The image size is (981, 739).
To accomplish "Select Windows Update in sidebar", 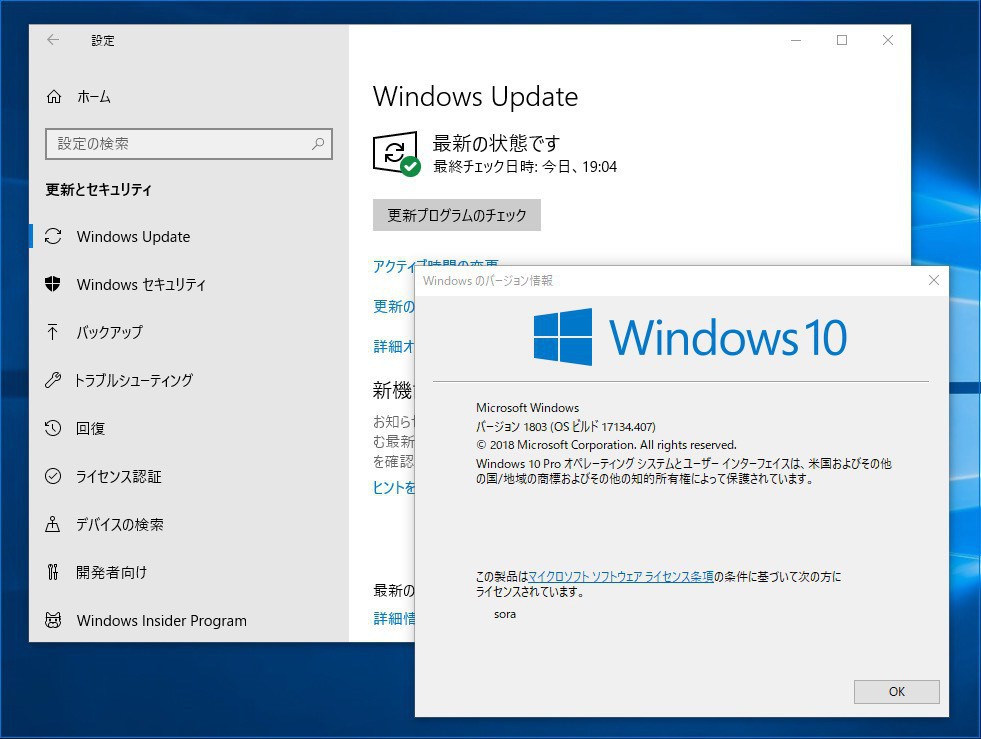I will [188, 237].
